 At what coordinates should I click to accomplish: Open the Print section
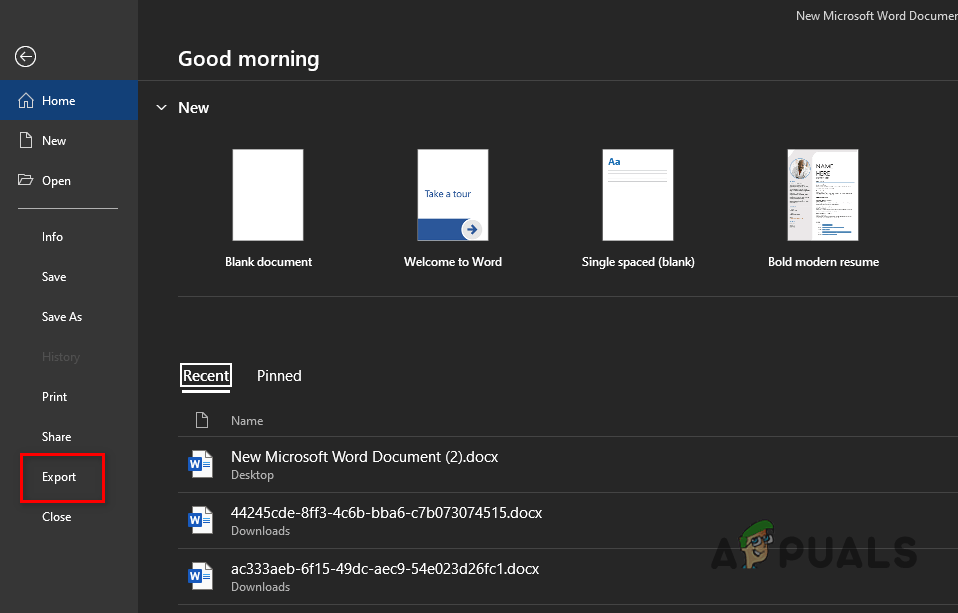tap(54, 396)
